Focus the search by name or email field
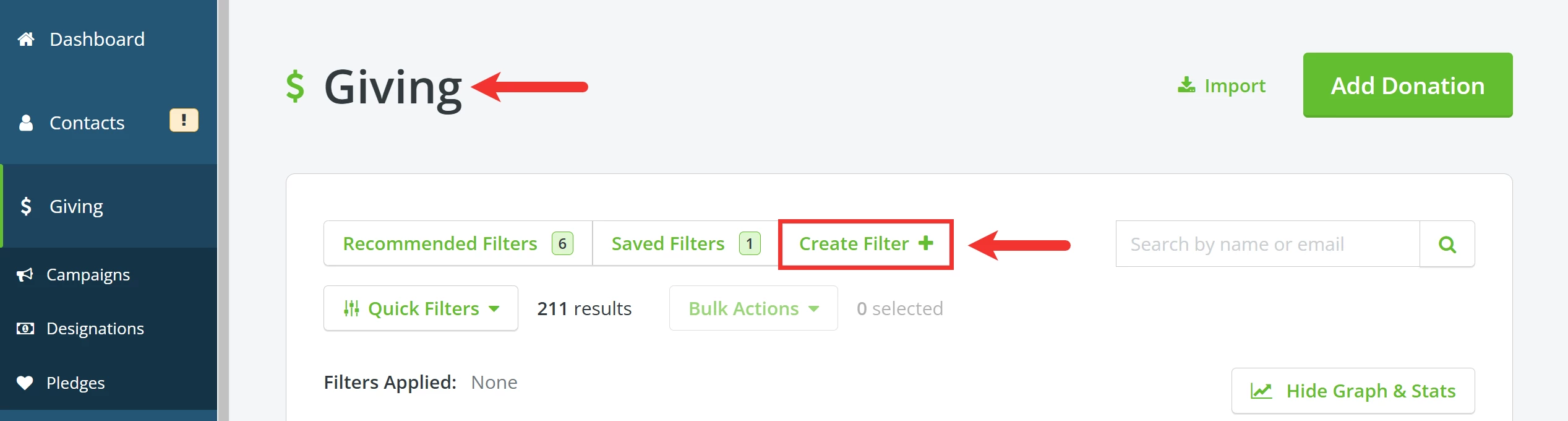 click(1267, 244)
